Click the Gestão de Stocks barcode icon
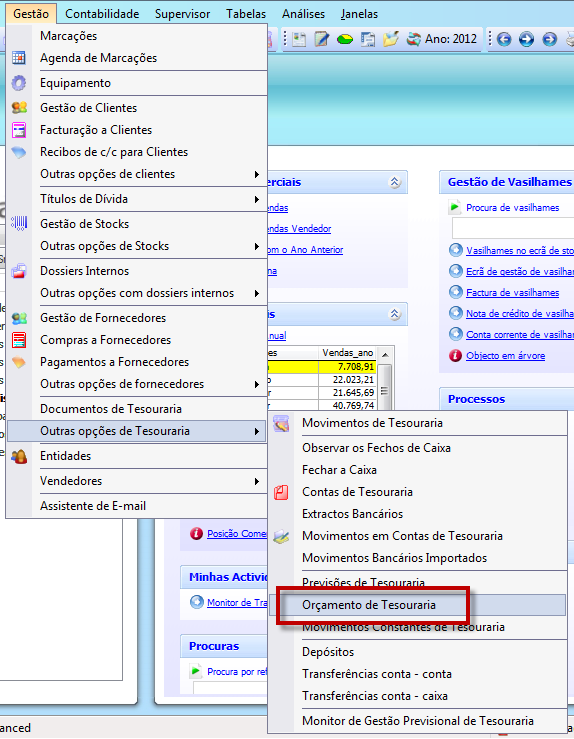This screenshot has height=739, width=574. (19, 223)
